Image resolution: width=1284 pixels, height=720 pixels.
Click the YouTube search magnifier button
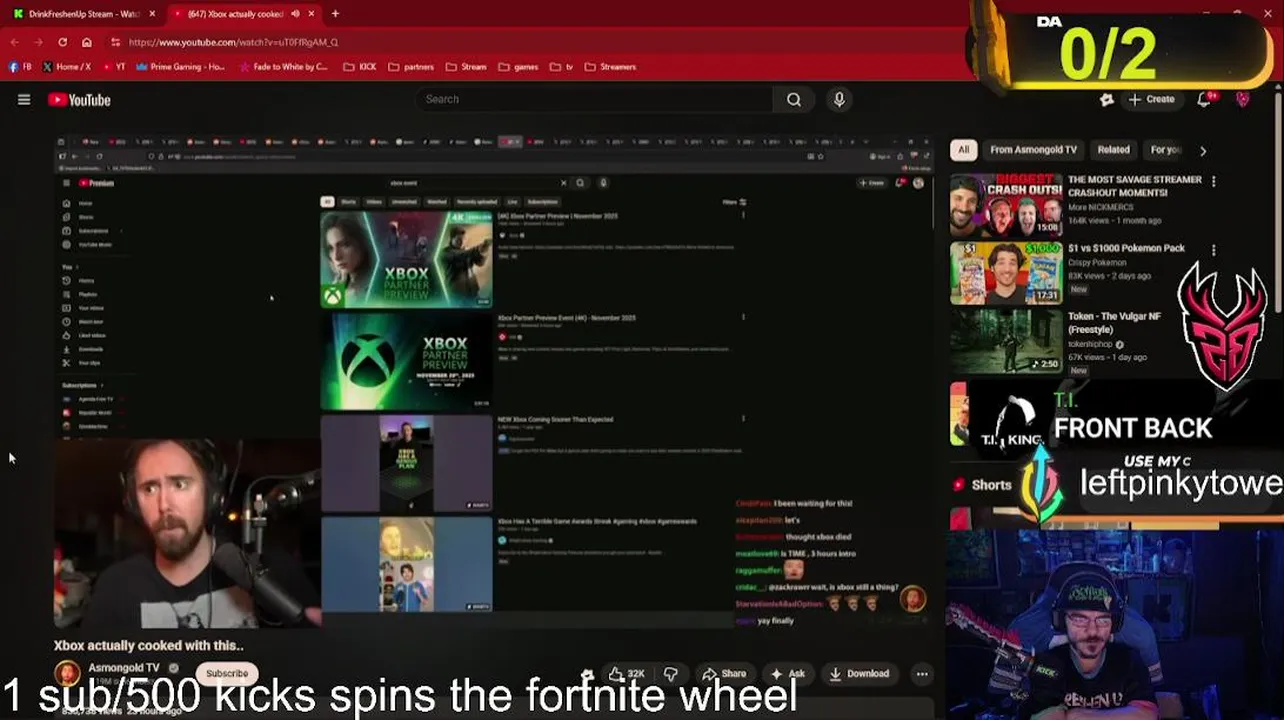click(793, 99)
